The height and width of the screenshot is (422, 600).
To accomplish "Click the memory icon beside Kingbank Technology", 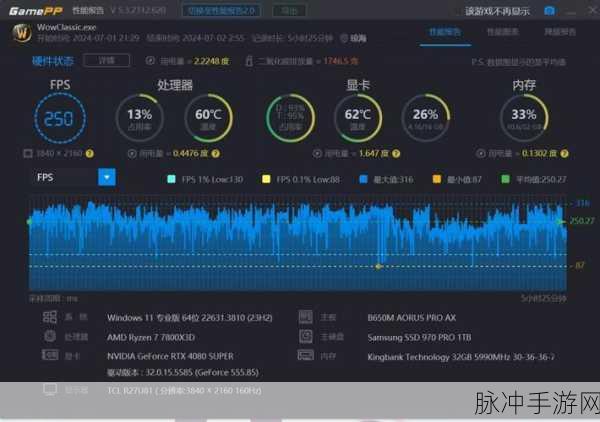I will tap(306, 355).
